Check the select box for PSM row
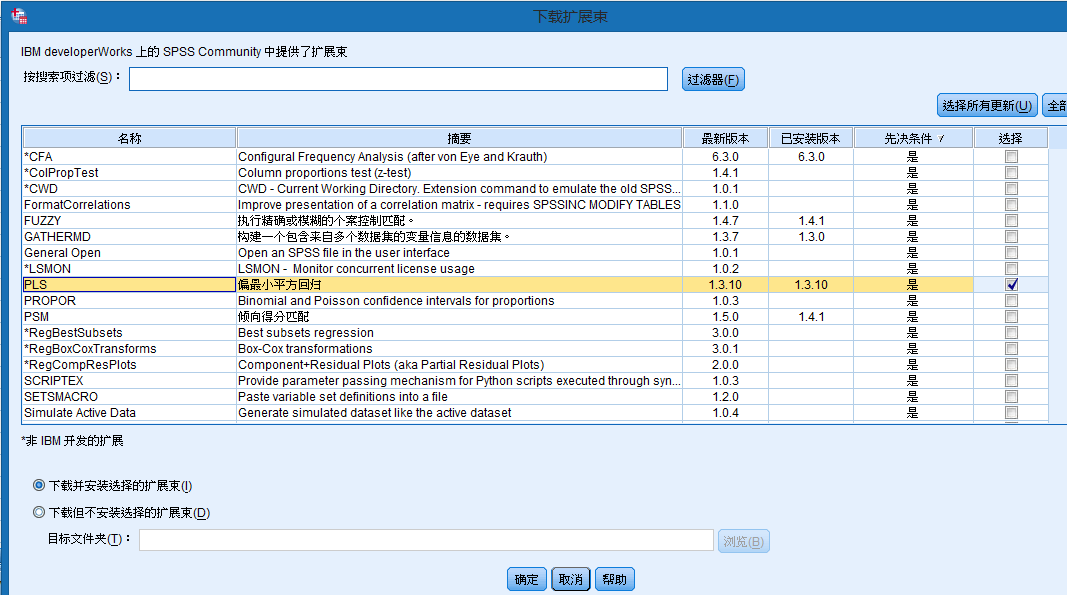1067x595 pixels. tap(1011, 317)
